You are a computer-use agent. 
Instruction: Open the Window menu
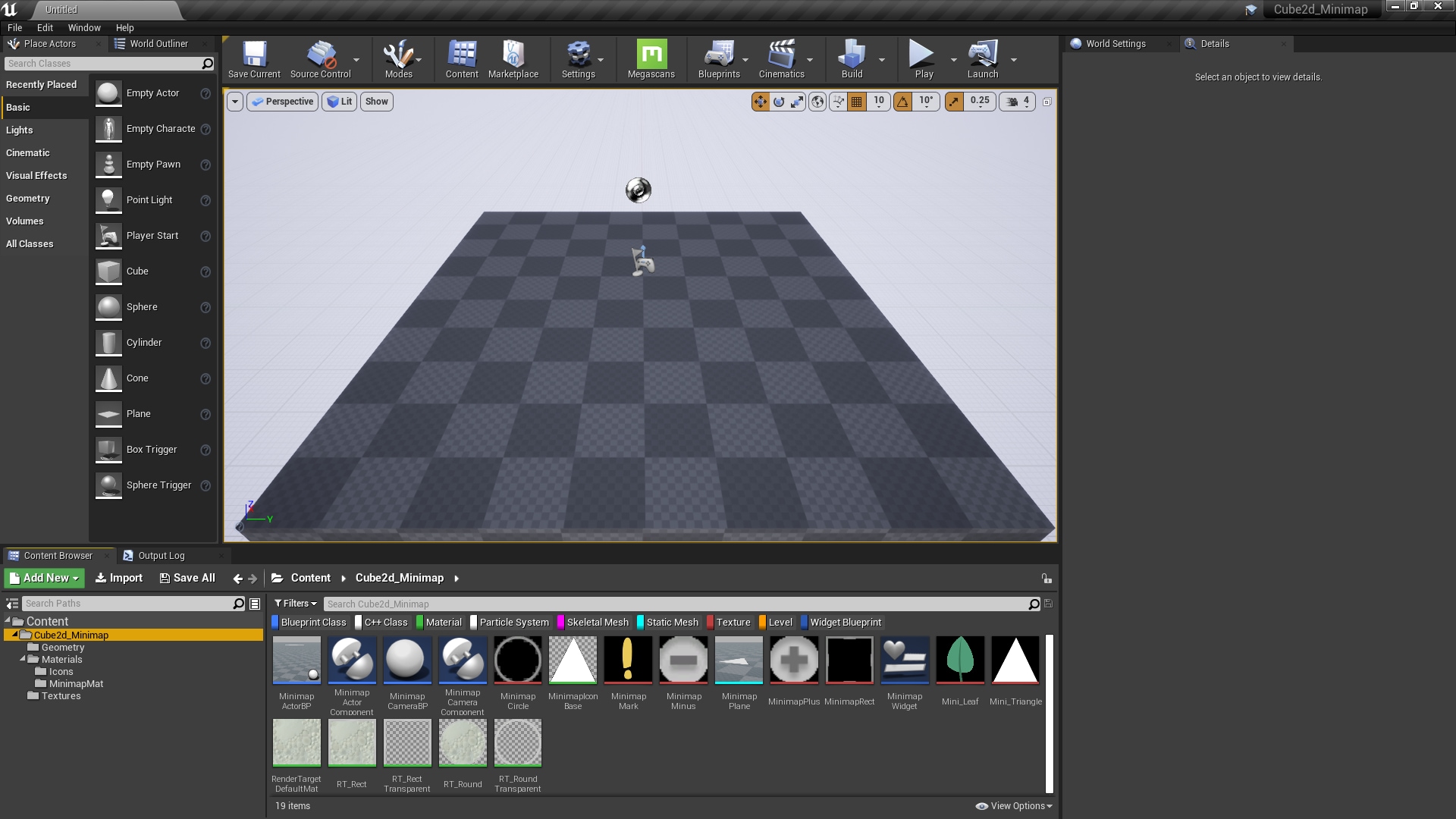84,27
